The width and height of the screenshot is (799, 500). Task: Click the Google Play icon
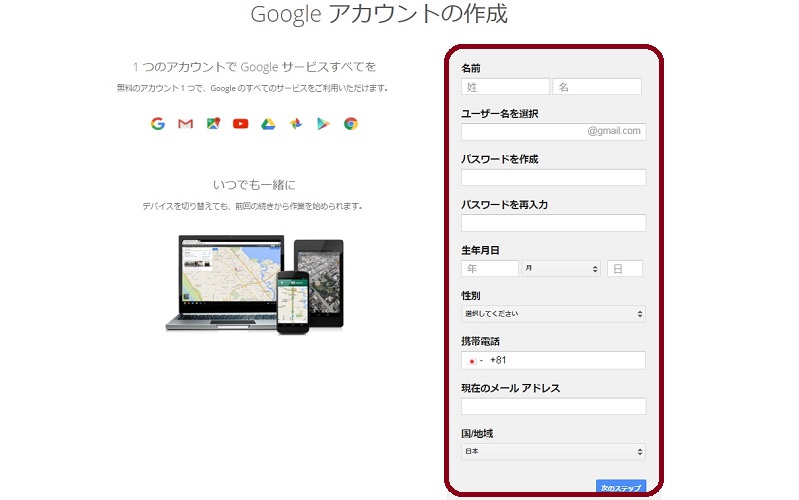pos(323,123)
